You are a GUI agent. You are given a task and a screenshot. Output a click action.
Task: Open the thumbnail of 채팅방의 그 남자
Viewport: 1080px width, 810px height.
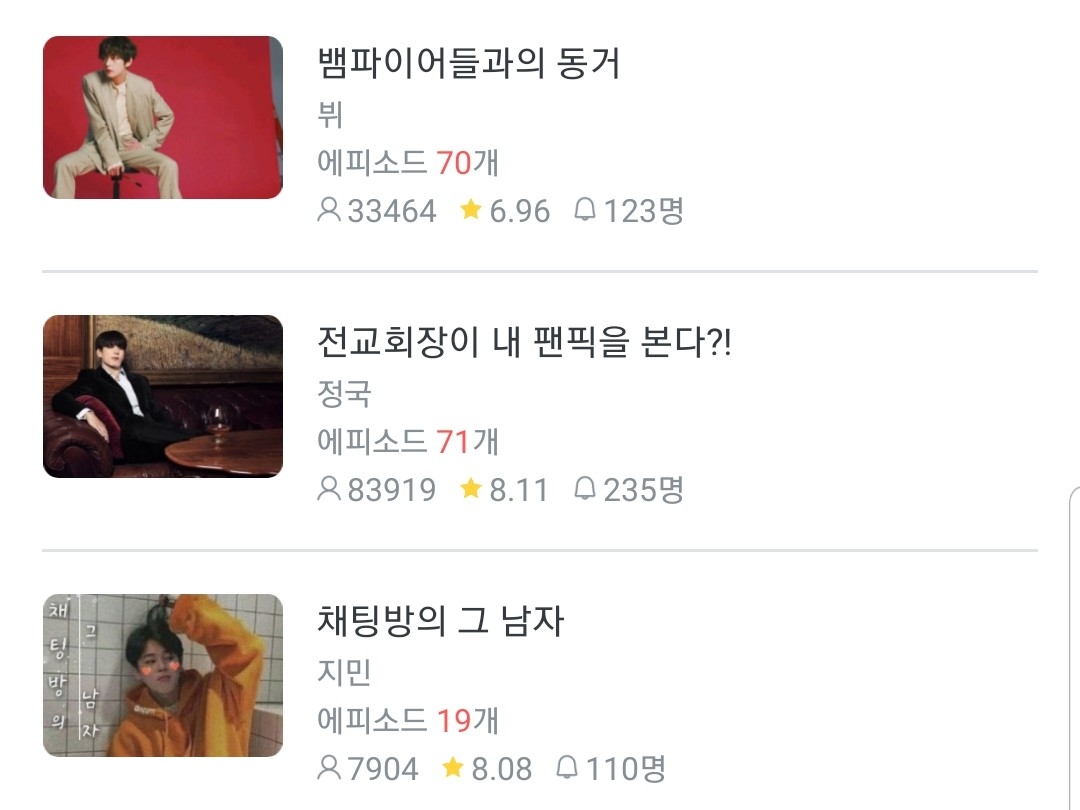163,676
